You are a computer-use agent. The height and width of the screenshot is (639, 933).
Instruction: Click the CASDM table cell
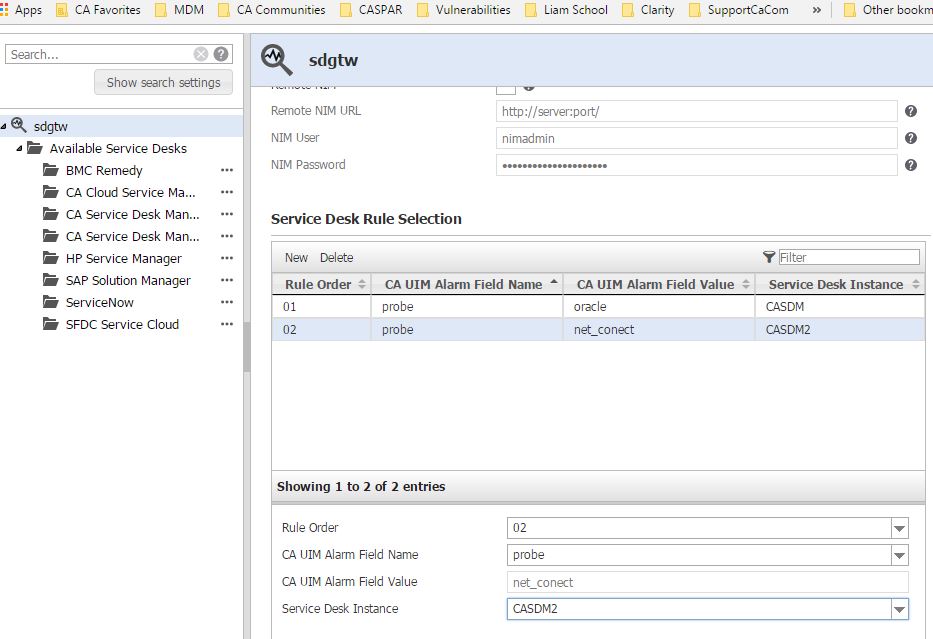(x=840, y=306)
